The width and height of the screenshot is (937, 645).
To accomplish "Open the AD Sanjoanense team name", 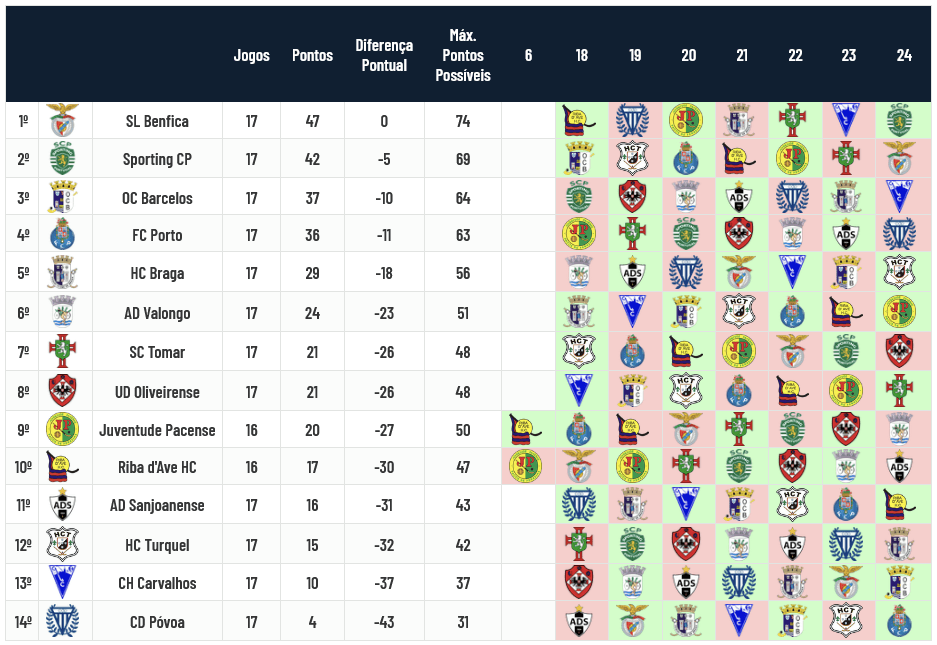I will (157, 505).
